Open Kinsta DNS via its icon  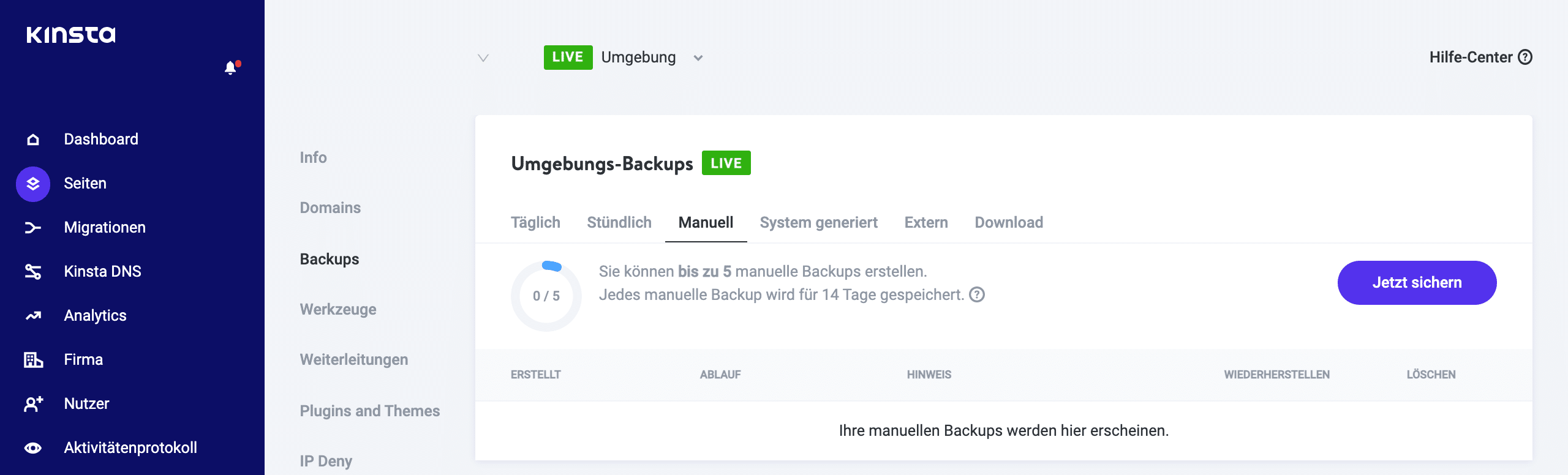(x=33, y=272)
